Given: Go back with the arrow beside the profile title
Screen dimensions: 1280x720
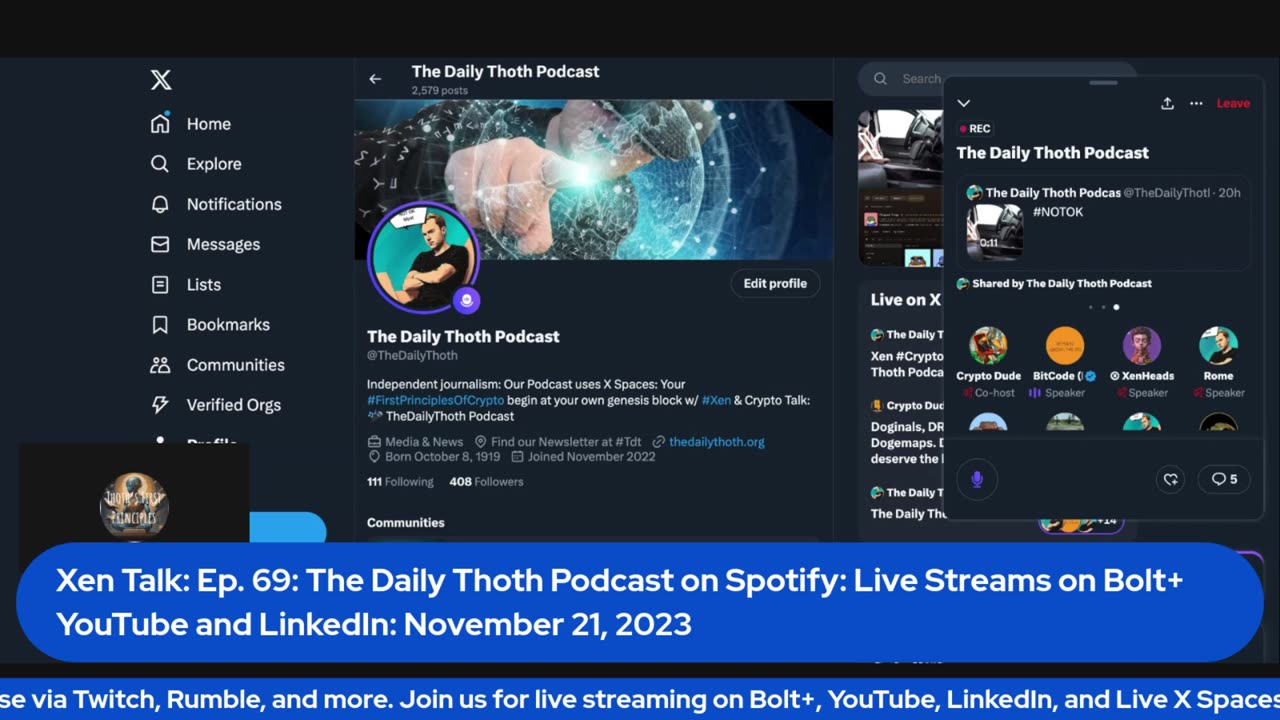Looking at the screenshot, I should coord(375,79).
